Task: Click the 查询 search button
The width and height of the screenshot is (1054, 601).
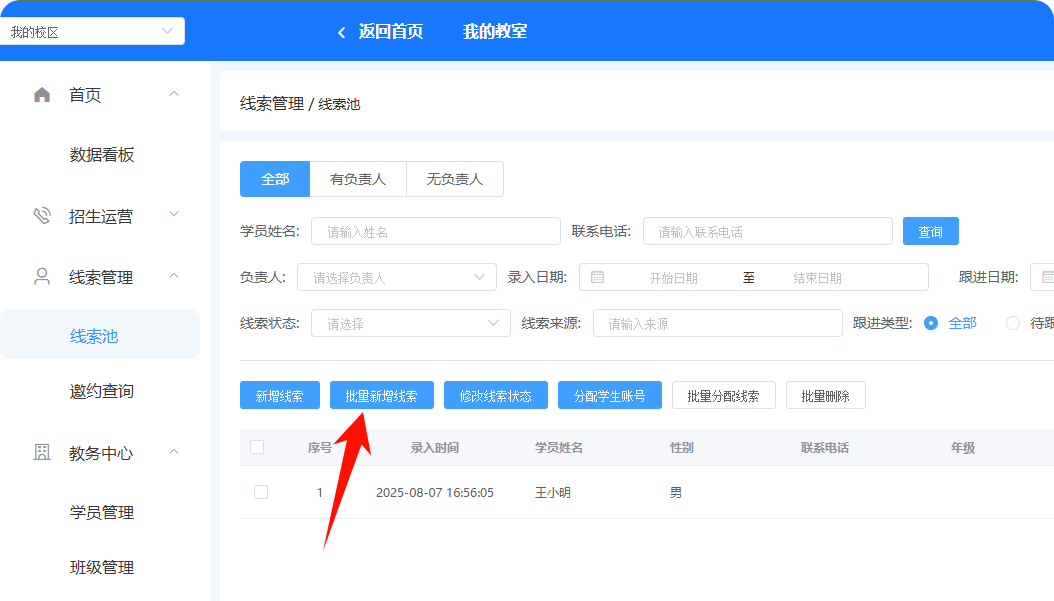Action: tap(930, 231)
